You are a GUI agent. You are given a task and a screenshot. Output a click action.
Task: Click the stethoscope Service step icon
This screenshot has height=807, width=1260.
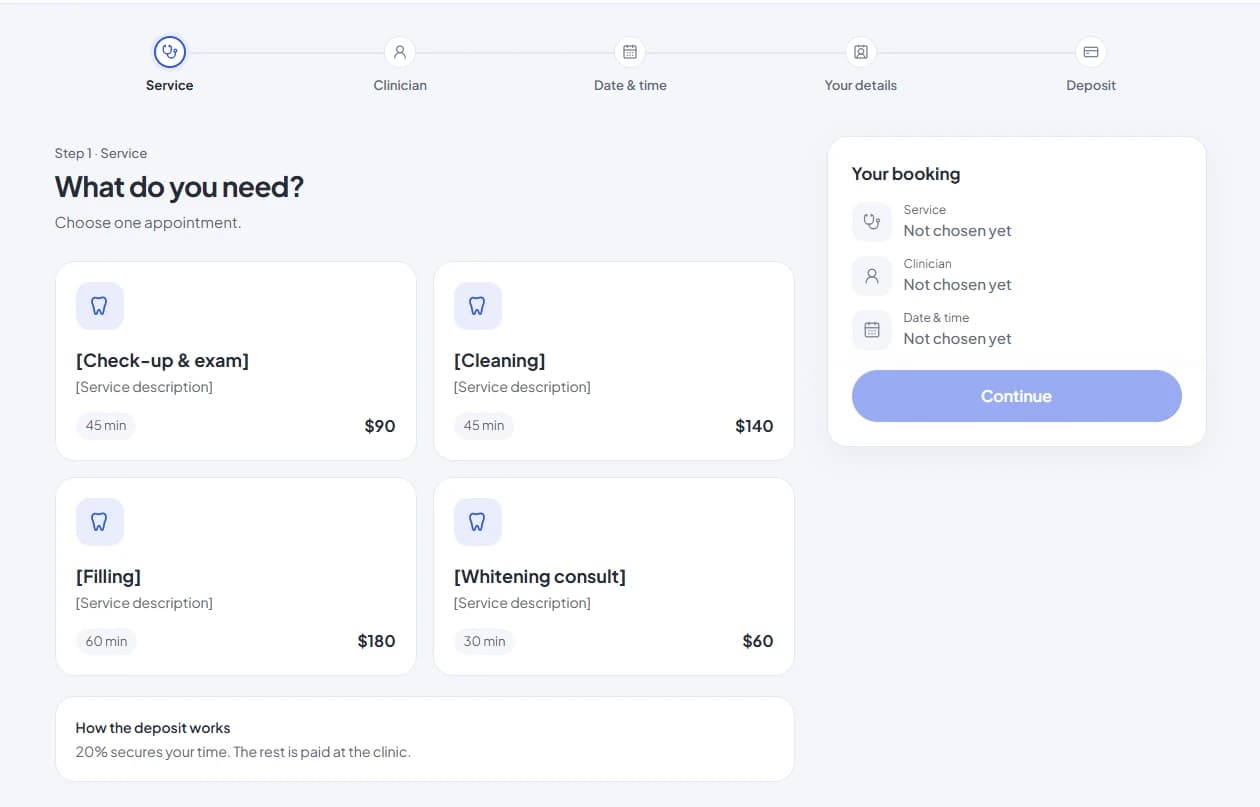pyautogui.click(x=170, y=51)
